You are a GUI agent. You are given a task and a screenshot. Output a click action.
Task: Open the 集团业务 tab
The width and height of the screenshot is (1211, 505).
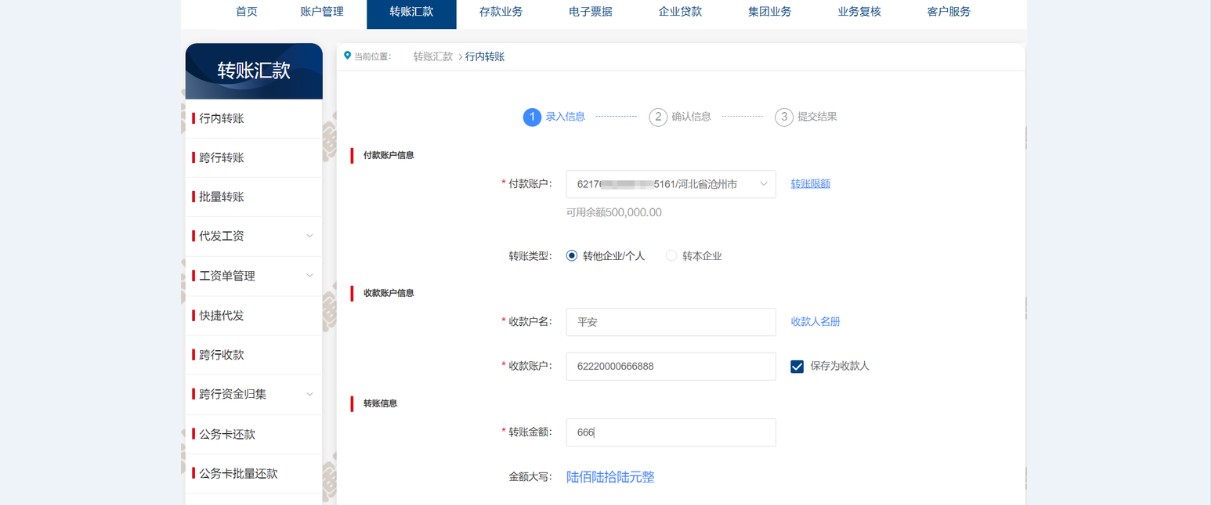click(x=769, y=12)
